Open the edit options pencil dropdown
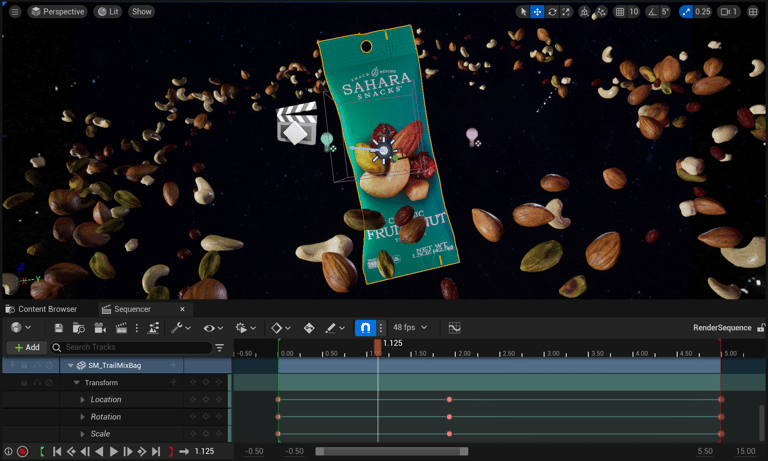The image size is (768, 461). point(336,328)
